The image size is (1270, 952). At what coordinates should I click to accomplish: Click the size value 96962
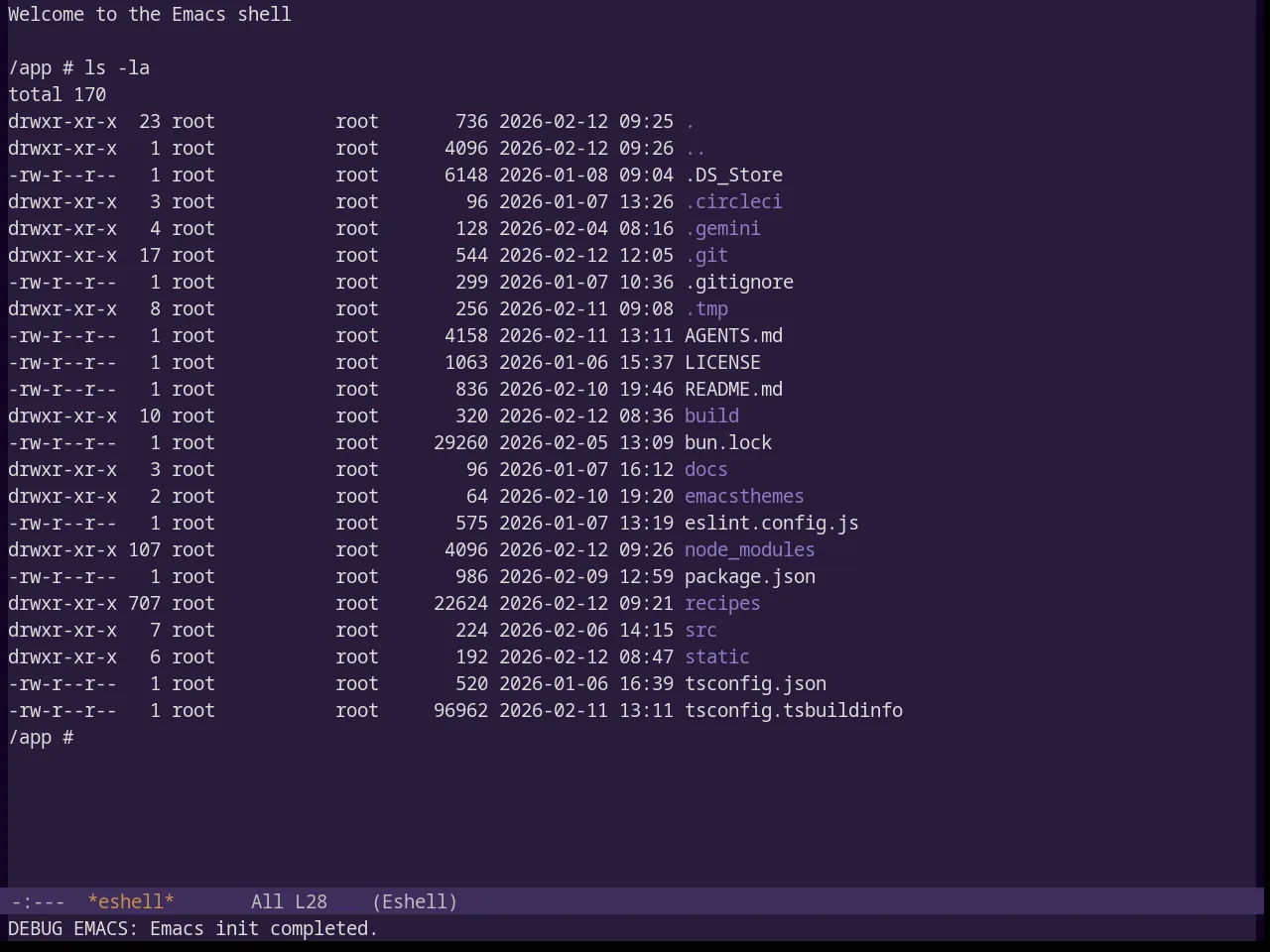tap(460, 710)
